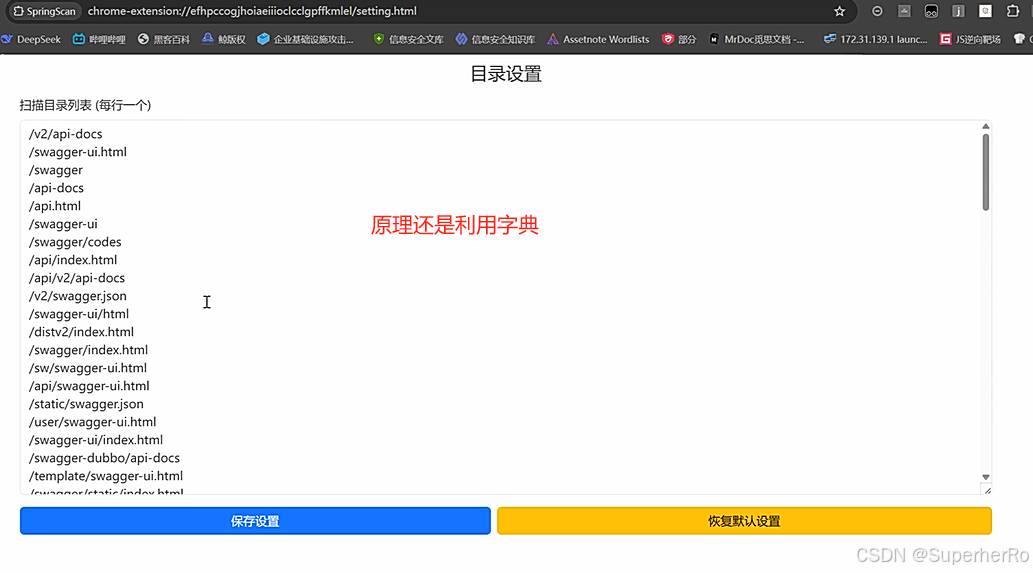Image resolution: width=1033 pixels, height=573 pixels.
Task: Click the line /api.html
Action: coord(55,206)
